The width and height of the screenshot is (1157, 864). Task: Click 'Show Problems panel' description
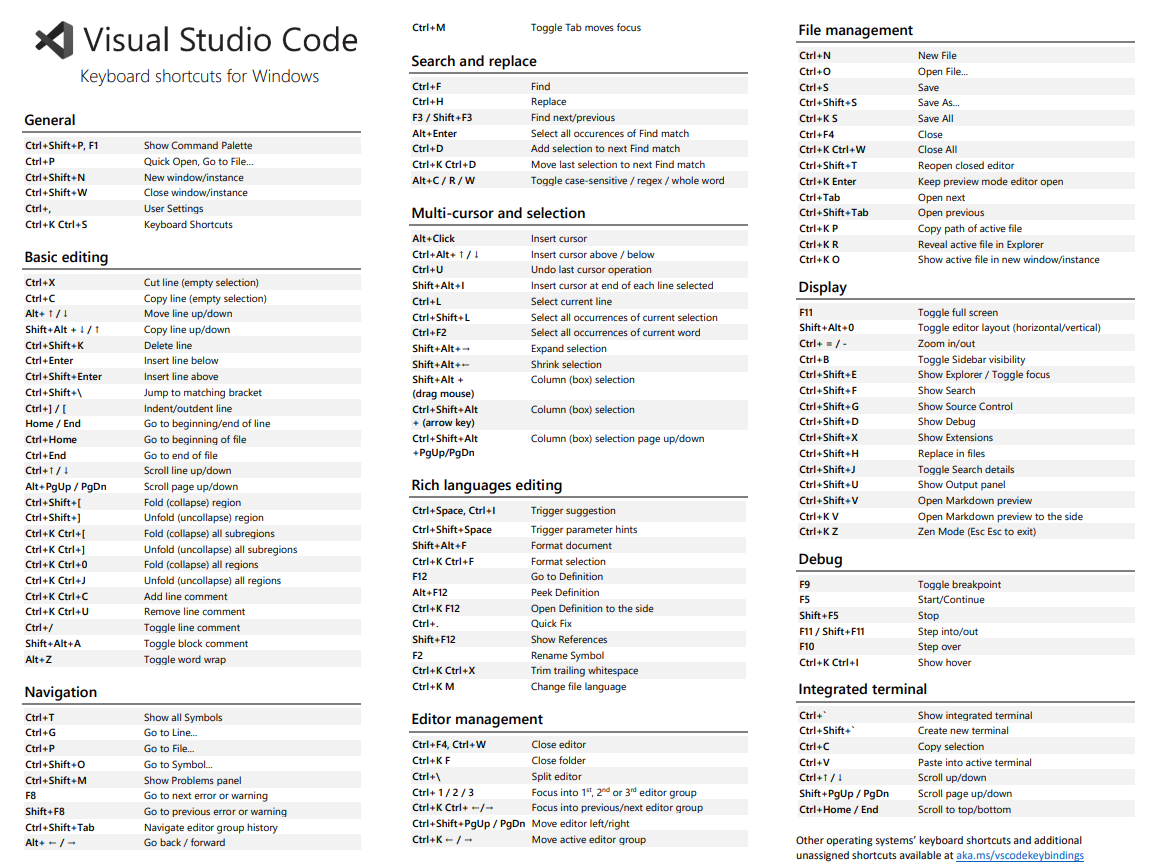click(192, 780)
